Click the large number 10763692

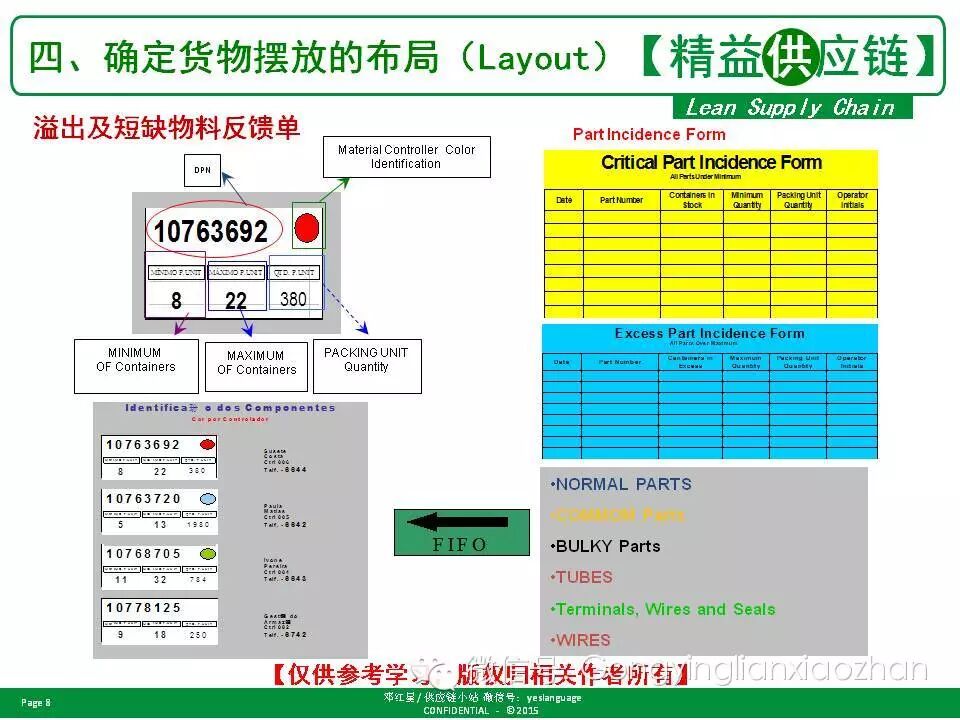(x=211, y=231)
